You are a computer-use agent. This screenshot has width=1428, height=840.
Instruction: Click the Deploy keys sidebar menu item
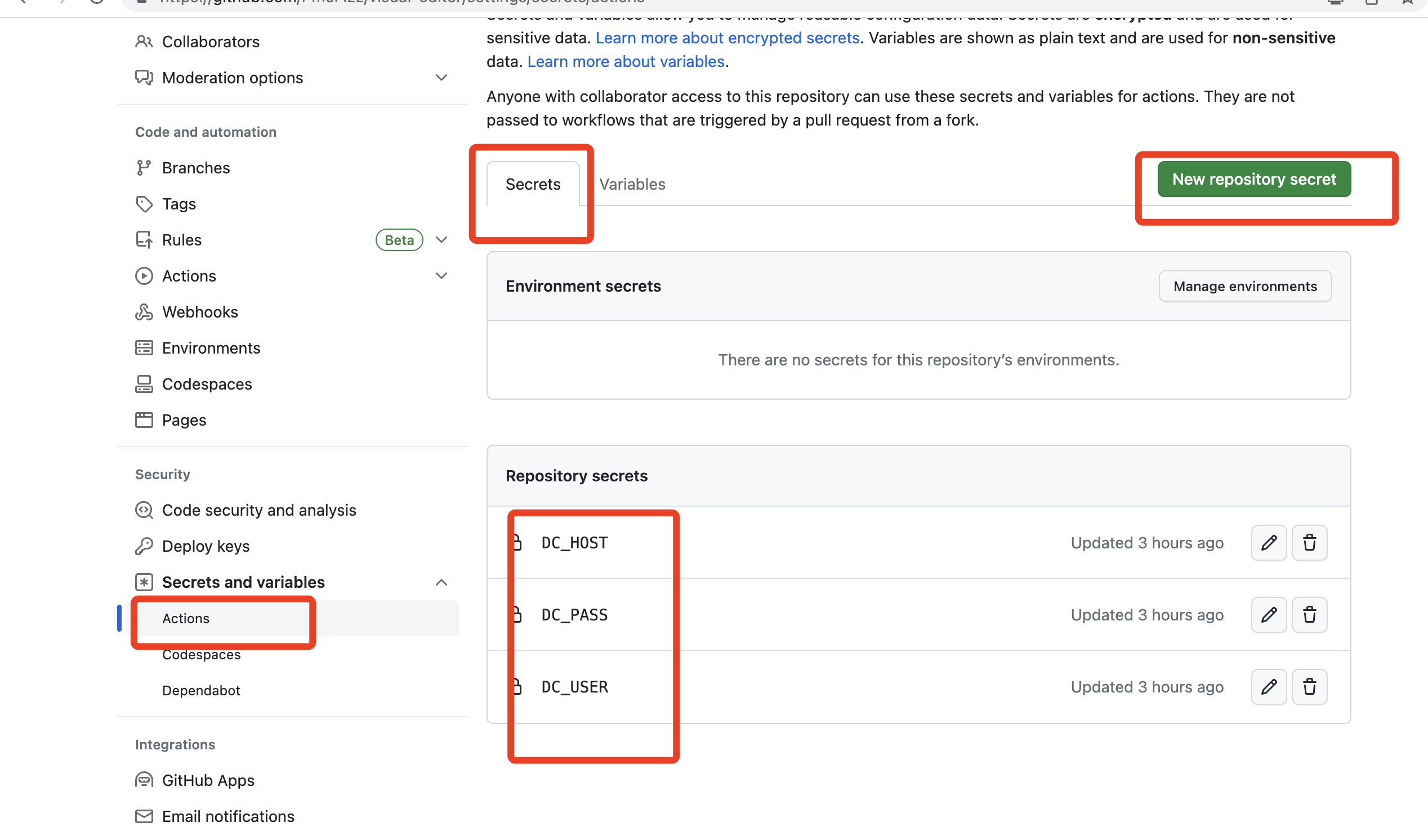coord(204,546)
